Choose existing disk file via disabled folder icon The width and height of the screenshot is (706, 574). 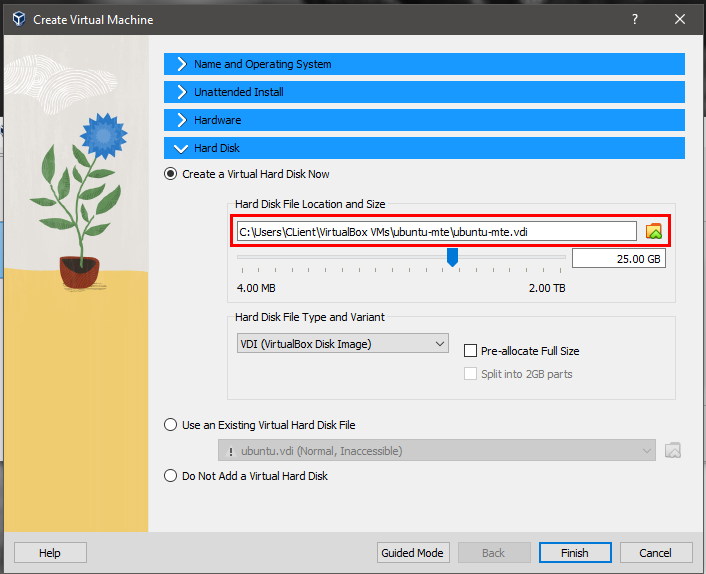click(x=673, y=450)
